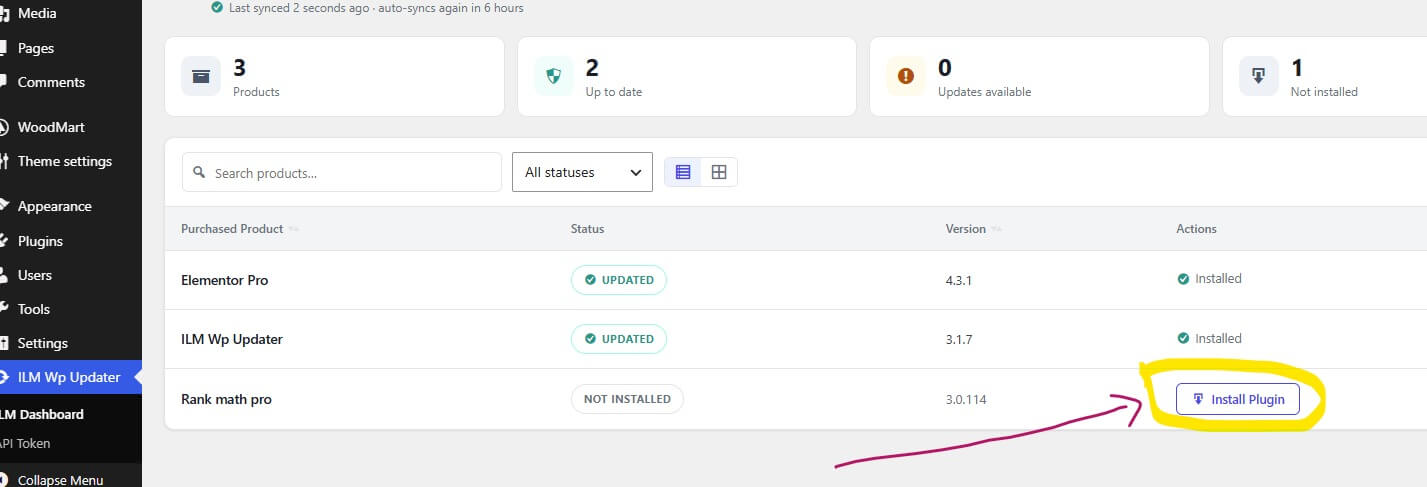The image size is (1427, 487).
Task: Click version 3.1.7 cell
Action: click(x=959, y=339)
